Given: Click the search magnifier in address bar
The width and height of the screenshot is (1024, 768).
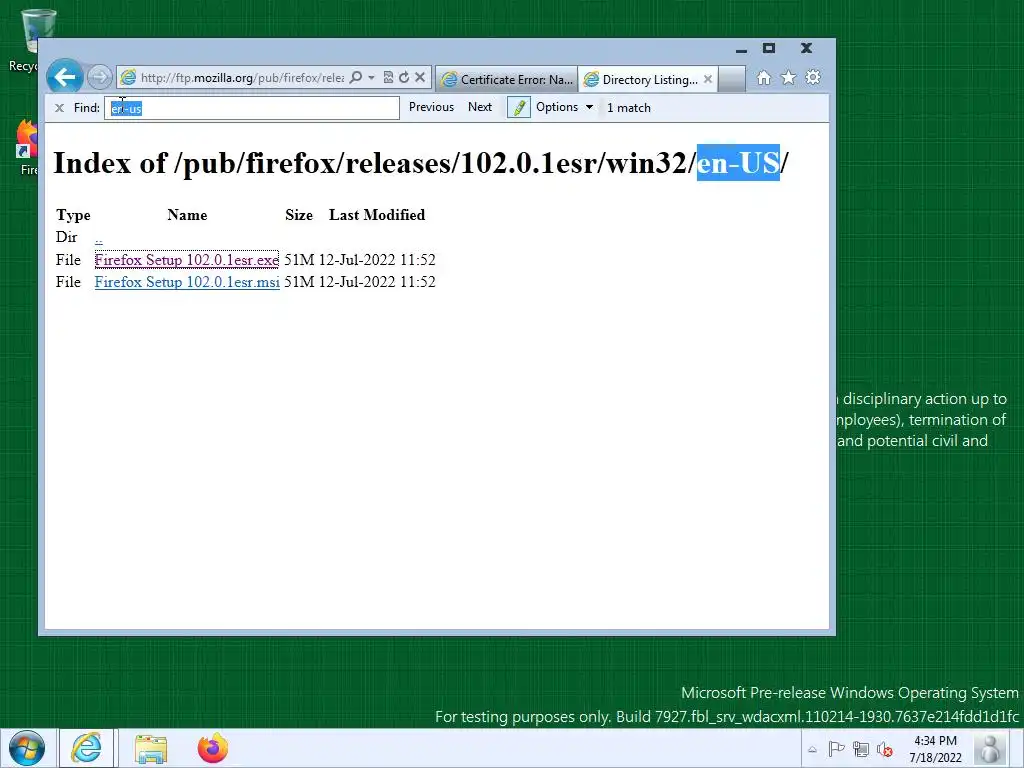Looking at the screenshot, I should [356, 78].
